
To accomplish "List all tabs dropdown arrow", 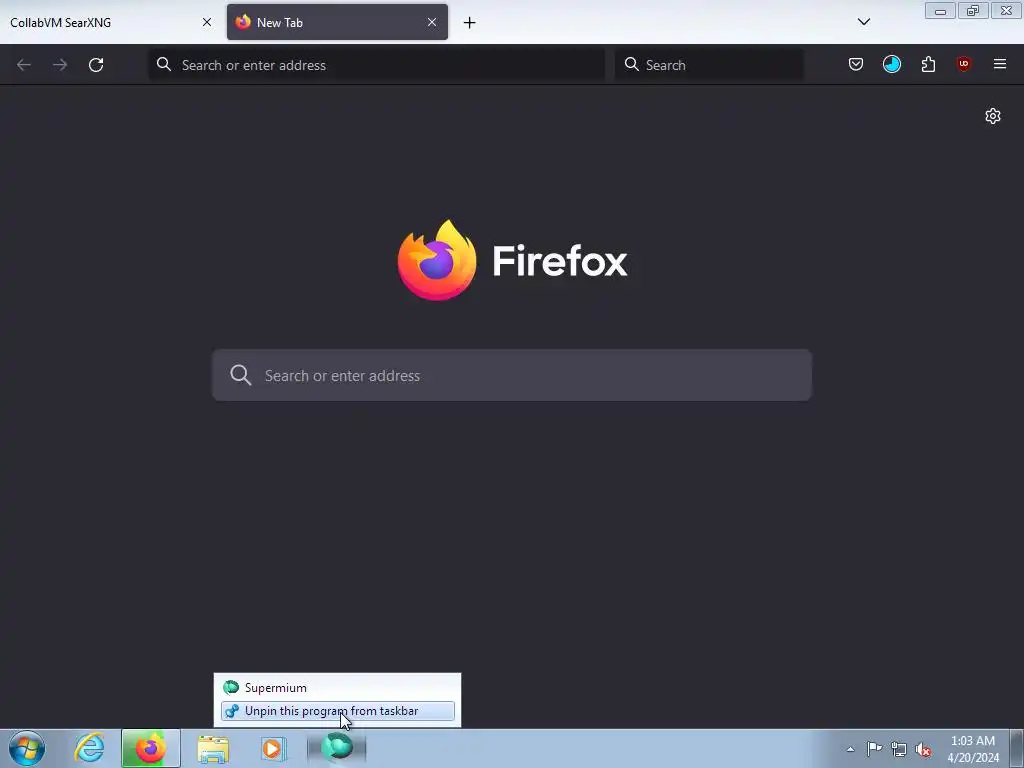I will point(863,22).
